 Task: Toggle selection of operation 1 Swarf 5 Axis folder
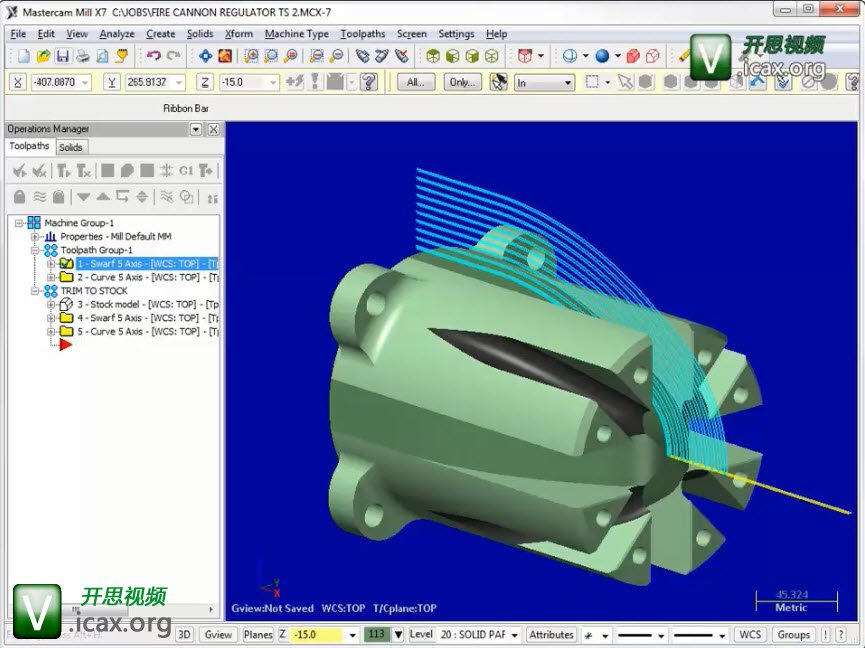(67, 264)
